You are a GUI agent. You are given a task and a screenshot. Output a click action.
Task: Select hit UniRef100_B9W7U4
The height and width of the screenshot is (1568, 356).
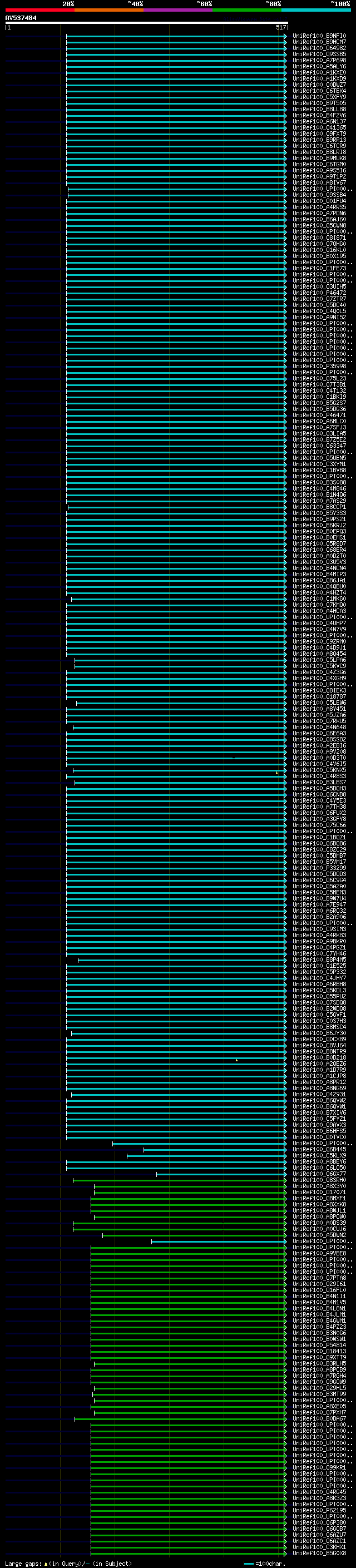[x=319, y=898]
